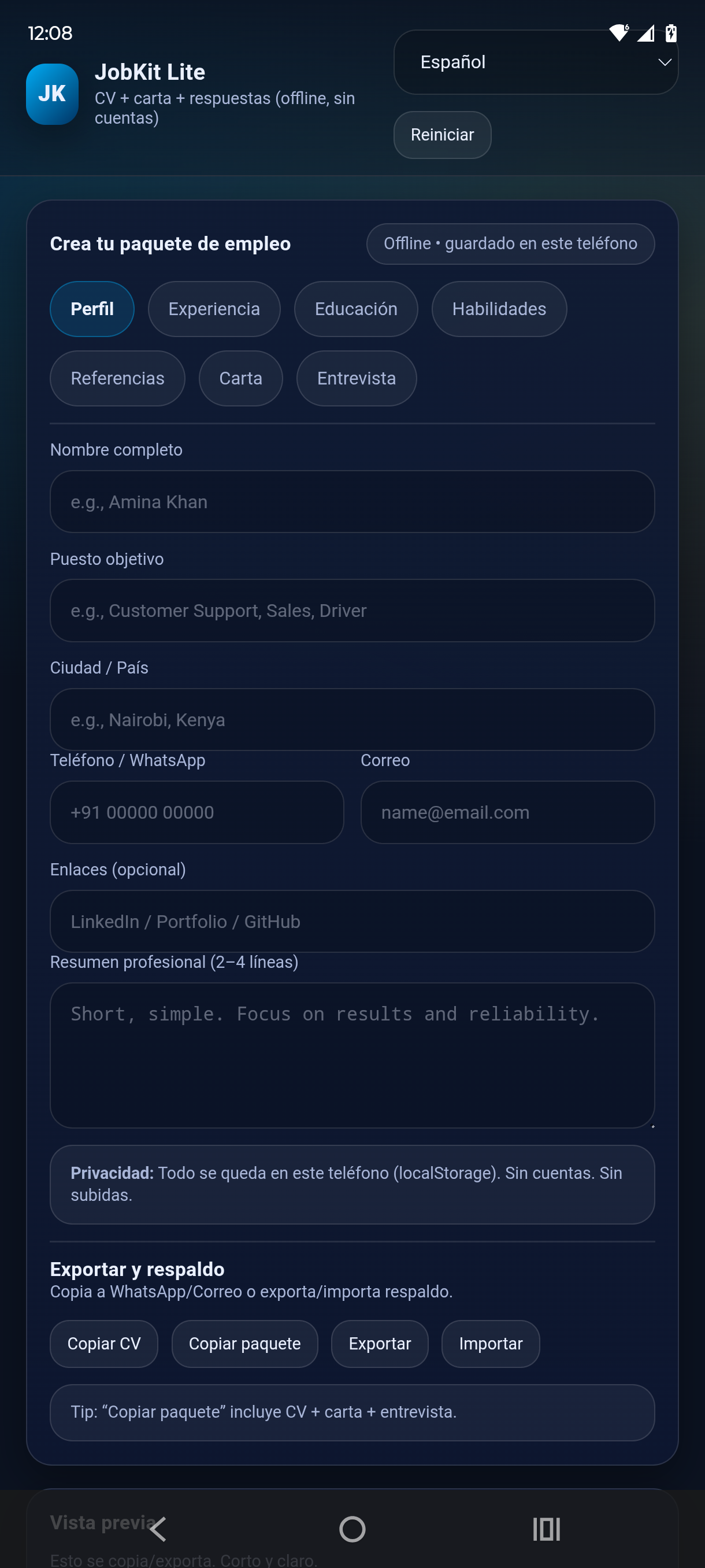Image resolution: width=705 pixels, height=1568 pixels.
Task: Open the Habilidades tab
Action: pos(499,309)
